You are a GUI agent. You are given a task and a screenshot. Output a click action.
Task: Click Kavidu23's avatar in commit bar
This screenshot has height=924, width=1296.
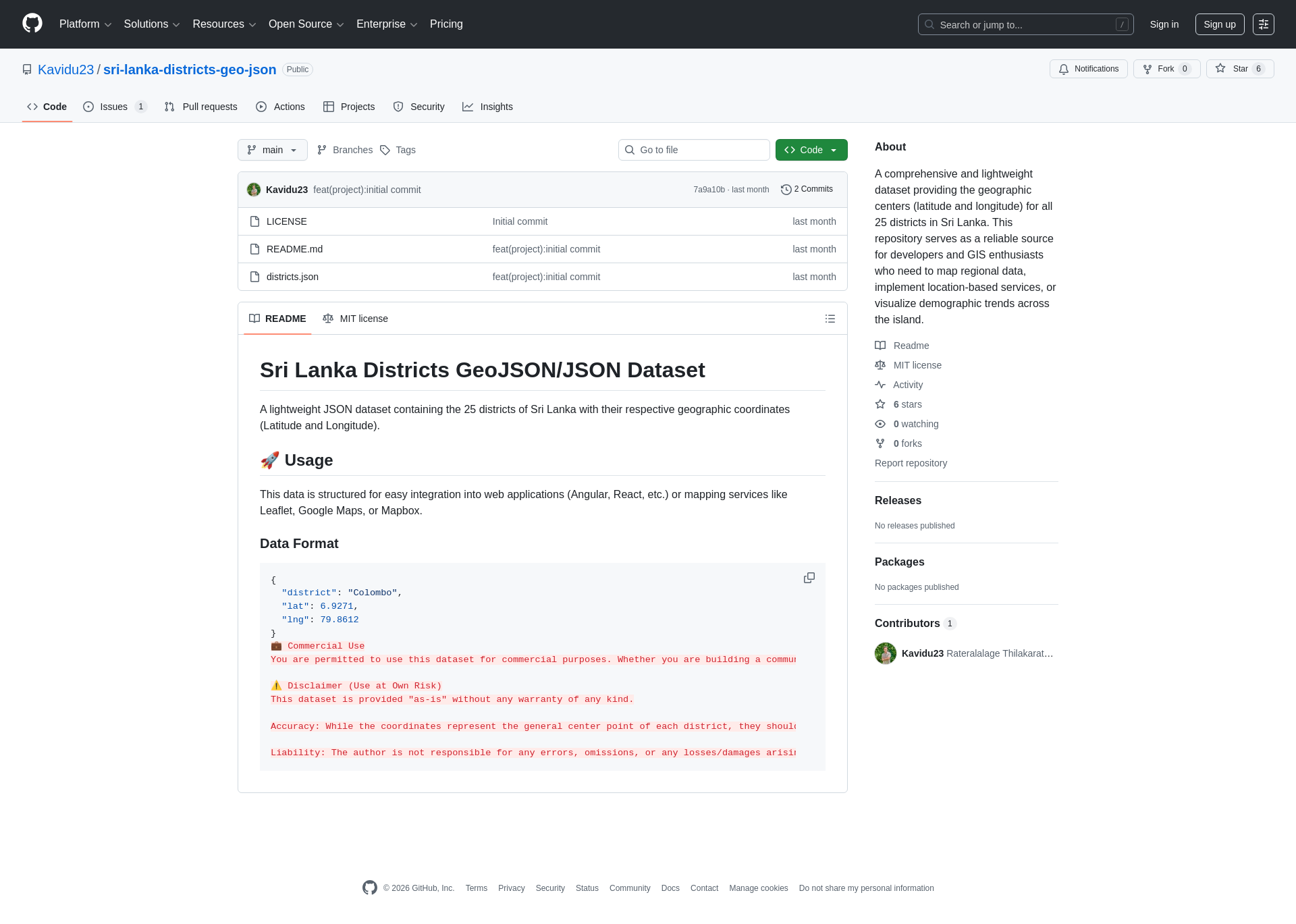(254, 190)
